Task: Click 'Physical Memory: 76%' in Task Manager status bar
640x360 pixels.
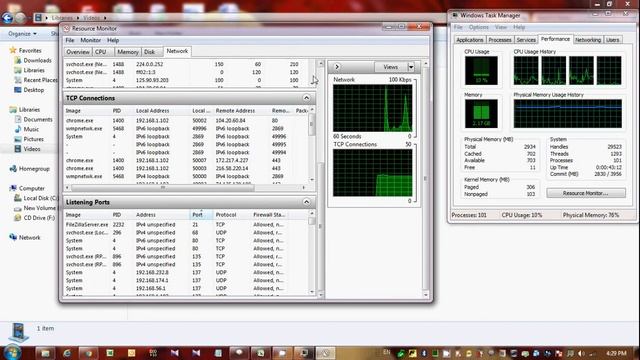Action: [x=591, y=215]
